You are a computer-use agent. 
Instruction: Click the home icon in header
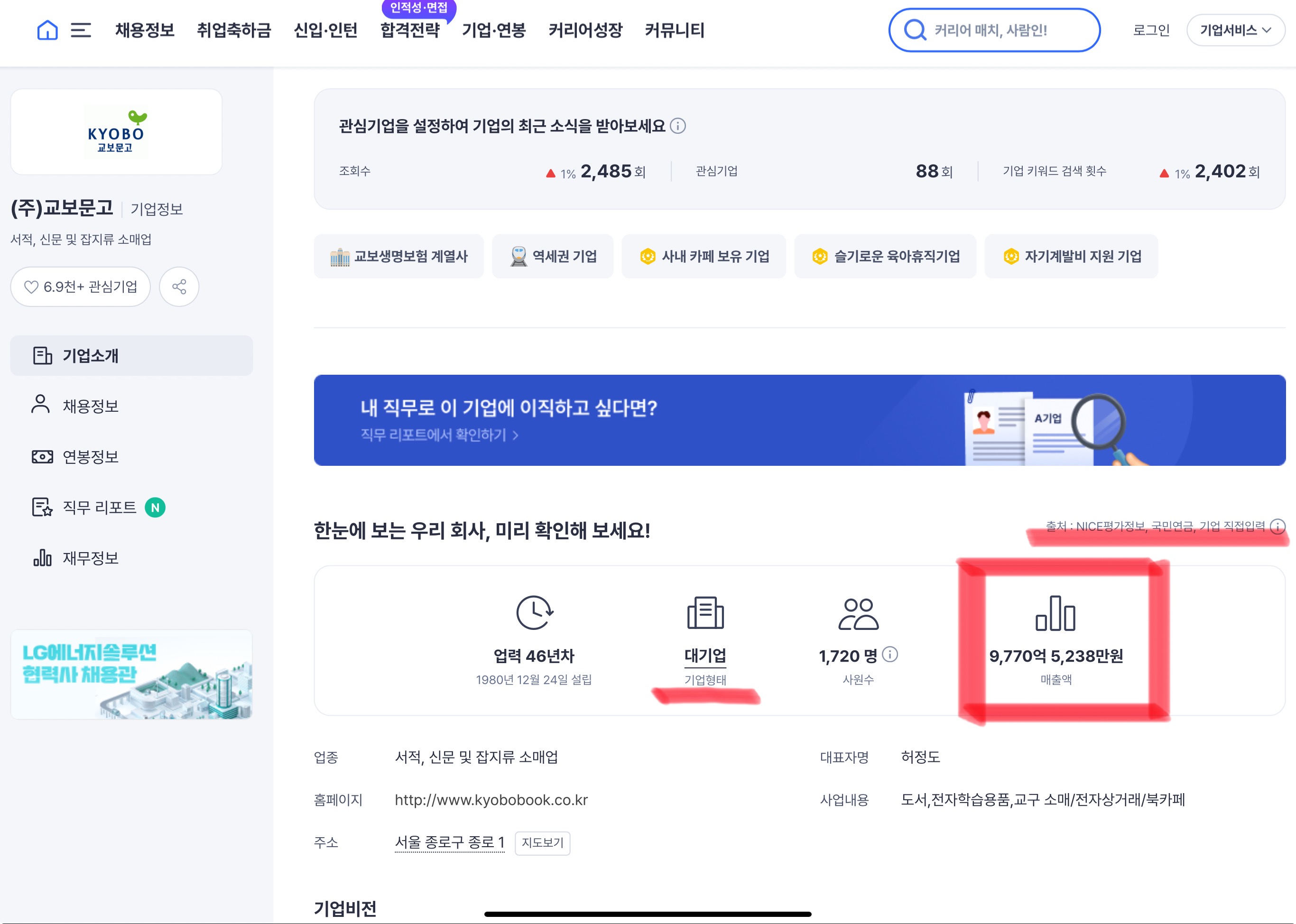pyautogui.click(x=47, y=30)
